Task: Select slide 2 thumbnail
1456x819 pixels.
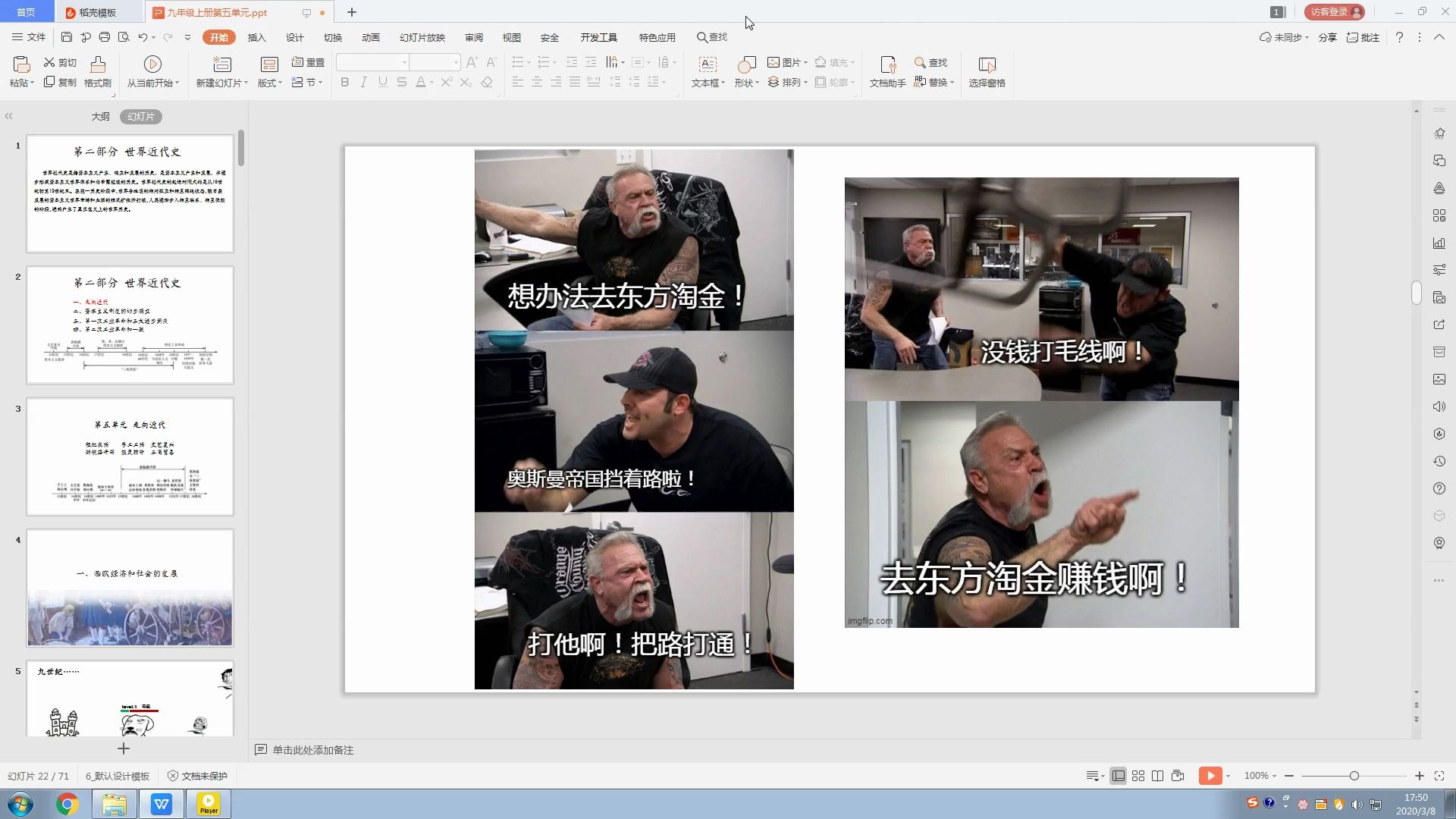Action: [x=130, y=325]
